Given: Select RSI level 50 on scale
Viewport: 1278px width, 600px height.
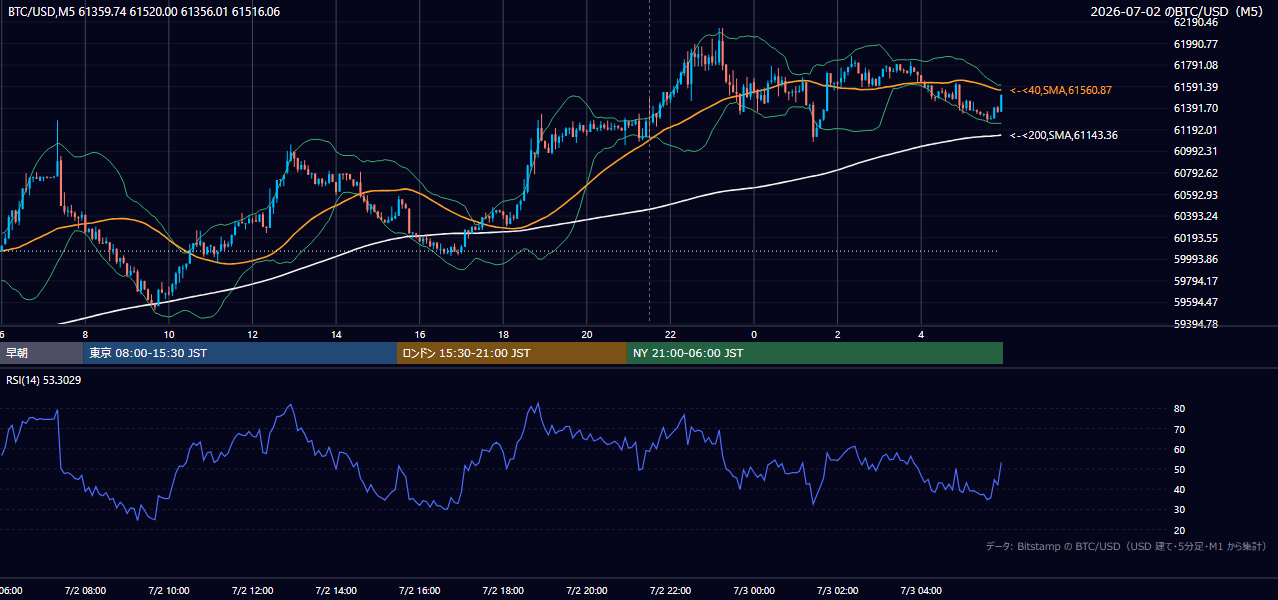Looking at the screenshot, I should [1179, 469].
